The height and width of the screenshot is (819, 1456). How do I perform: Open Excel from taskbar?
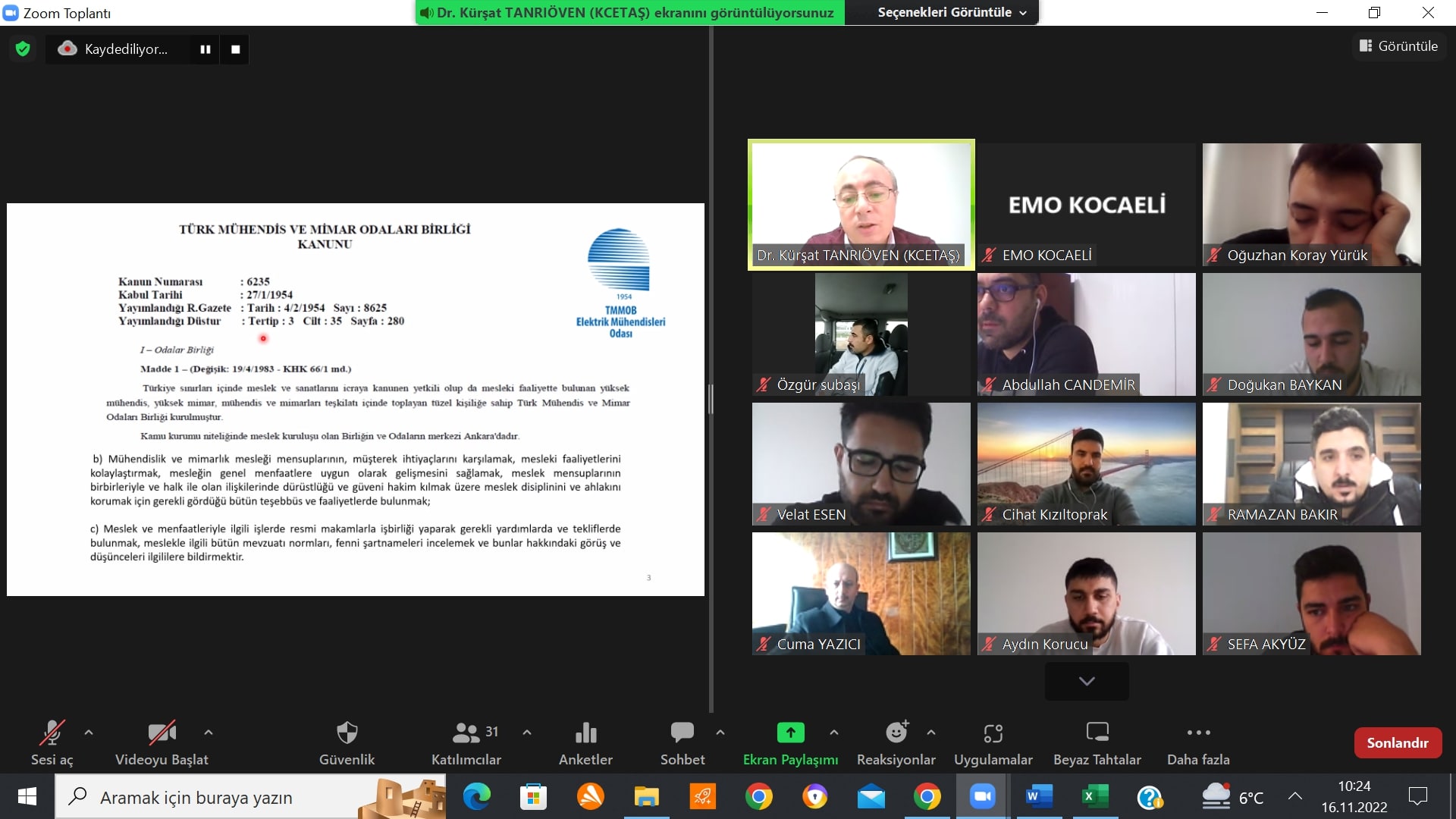[x=1094, y=797]
